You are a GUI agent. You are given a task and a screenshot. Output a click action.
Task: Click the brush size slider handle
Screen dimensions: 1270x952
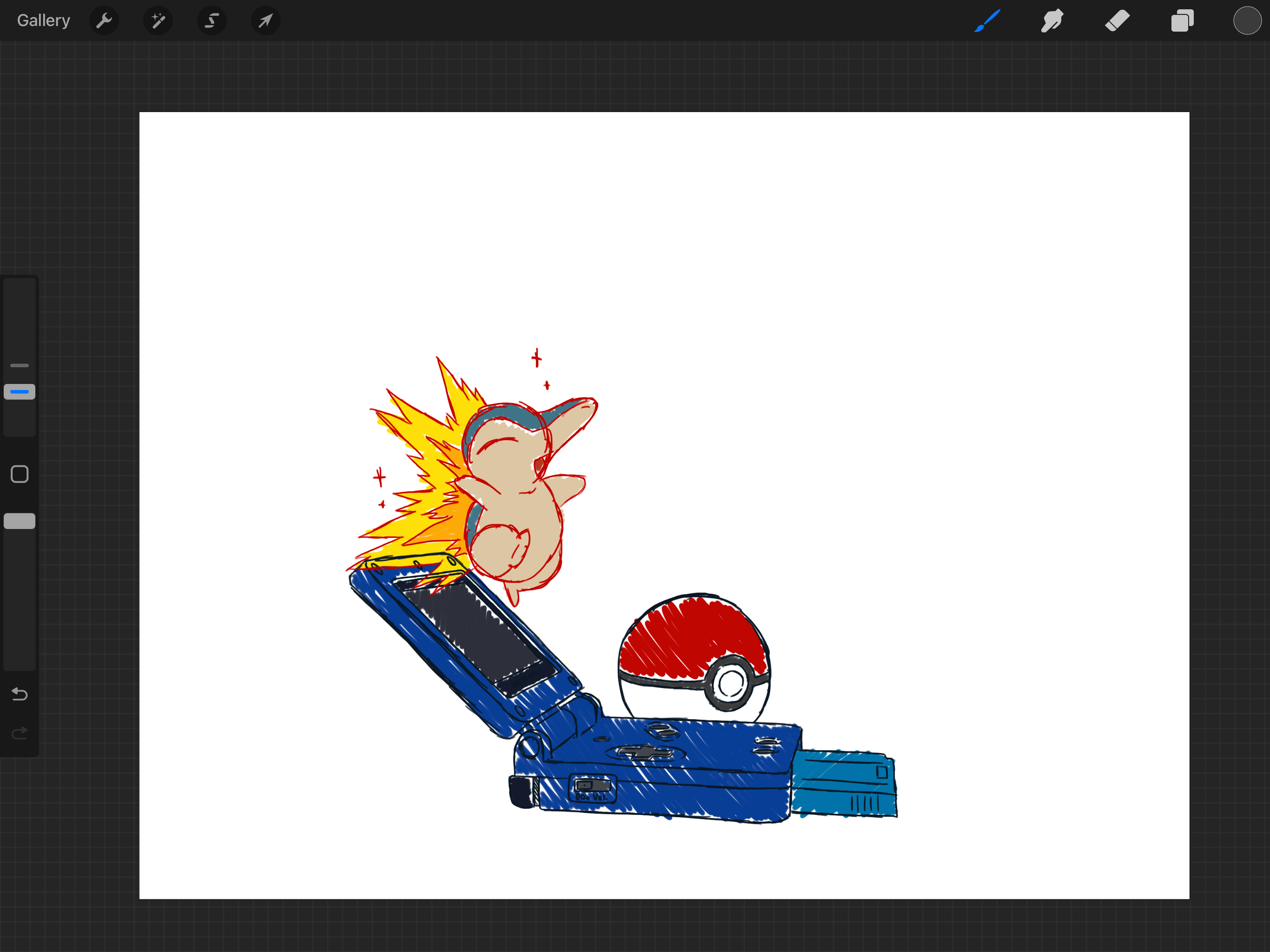[x=20, y=391]
